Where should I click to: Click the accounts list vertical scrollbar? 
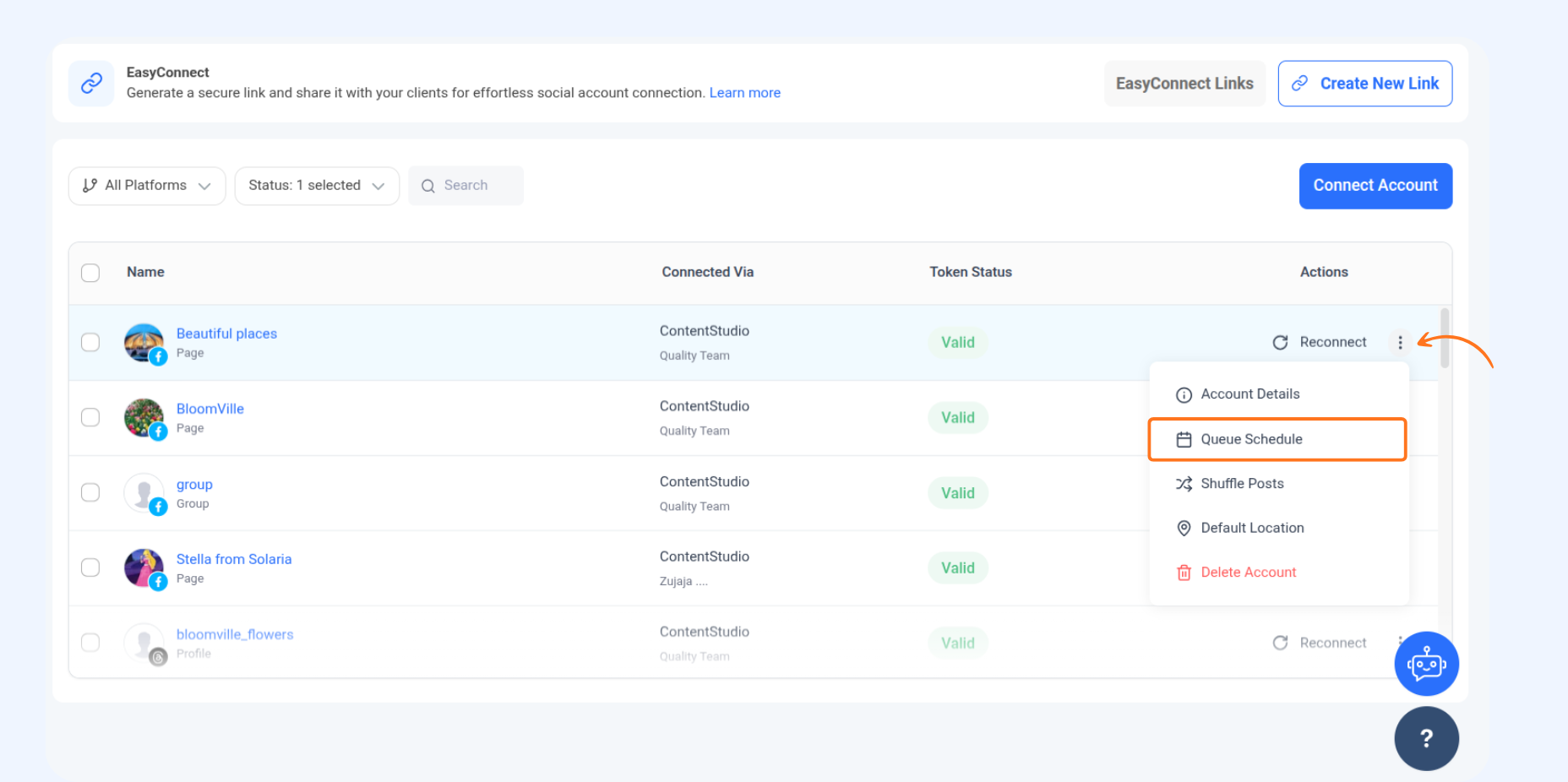1445,339
